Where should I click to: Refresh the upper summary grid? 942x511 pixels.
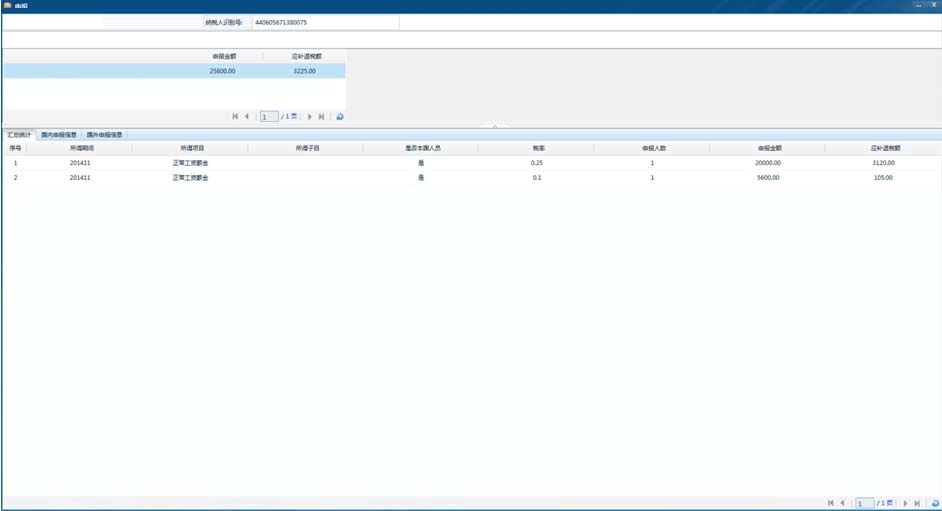pyautogui.click(x=340, y=117)
